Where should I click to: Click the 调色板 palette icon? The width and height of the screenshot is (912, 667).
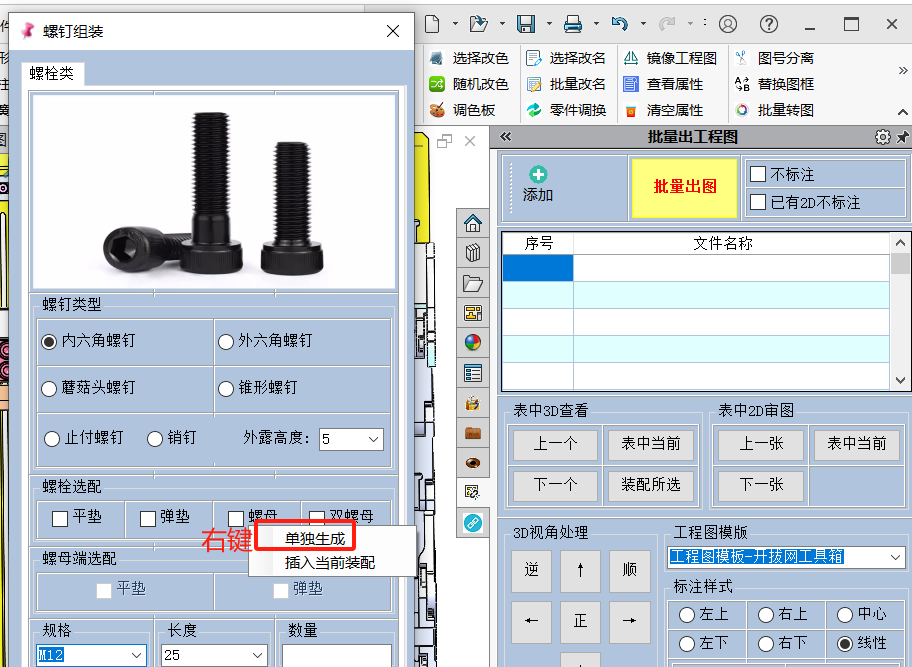pos(437,110)
